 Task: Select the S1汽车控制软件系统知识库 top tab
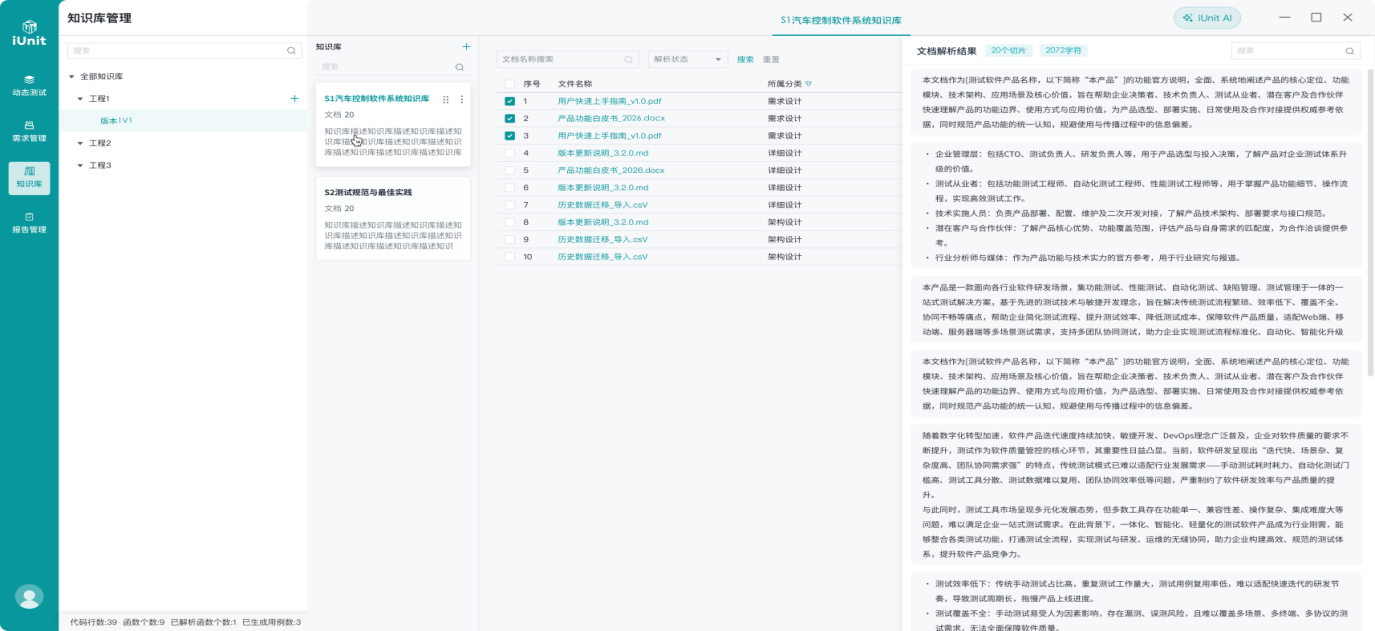[x=841, y=20]
